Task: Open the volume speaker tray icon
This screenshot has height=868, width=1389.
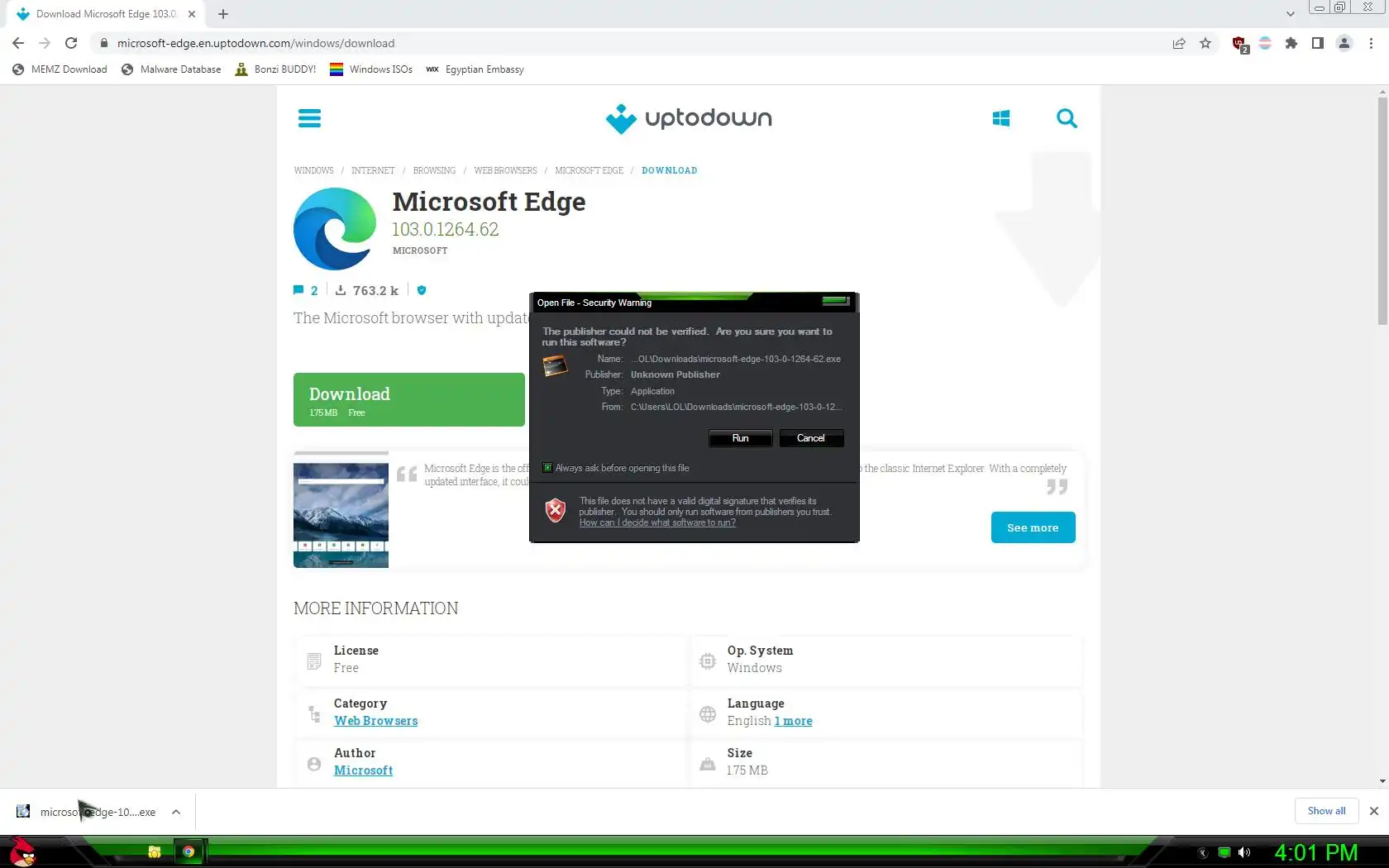Action: [1244, 852]
